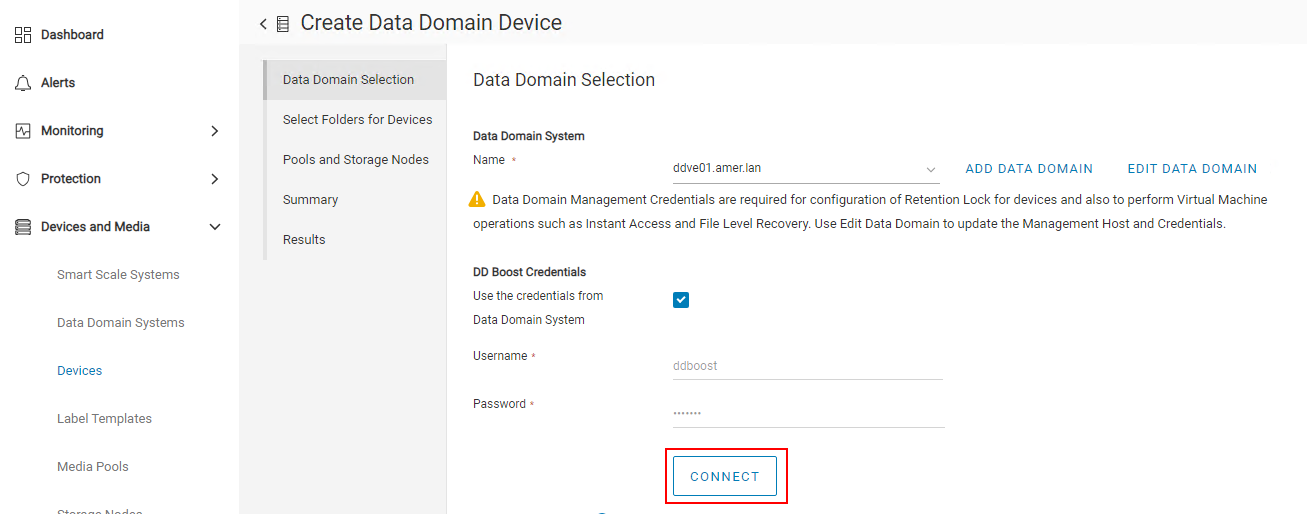Click the Monitoring chart icon
Image resolution: width=1307 pixels, height=514 pixels.
coord(23,131)
